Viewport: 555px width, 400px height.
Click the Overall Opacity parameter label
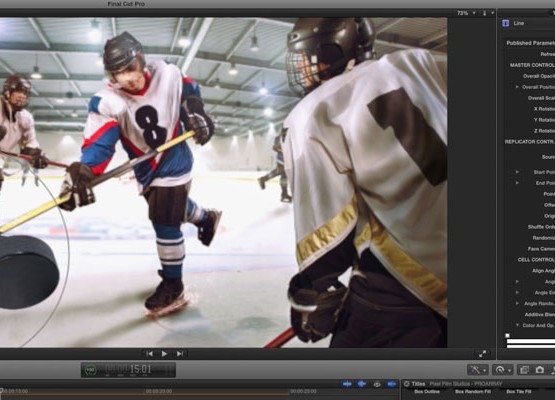pyautogui.click(x=539, y=76)
